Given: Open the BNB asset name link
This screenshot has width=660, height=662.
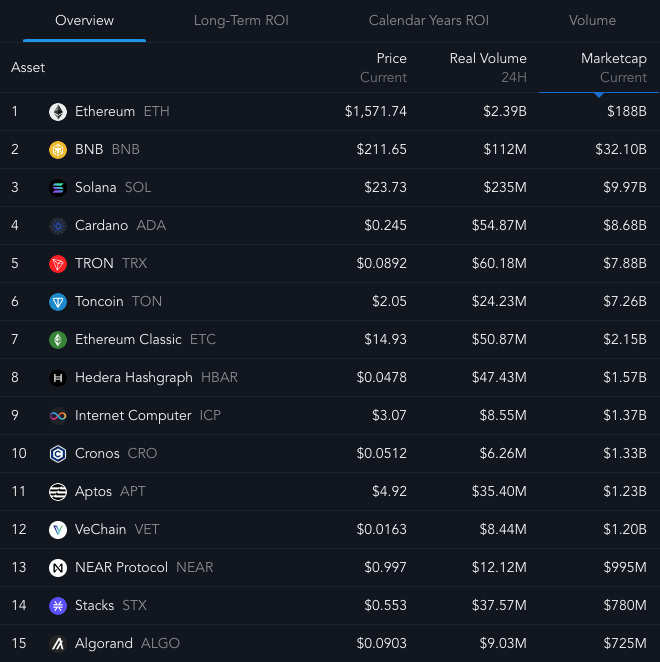Looking at the screenshot, I should (89, 149).
